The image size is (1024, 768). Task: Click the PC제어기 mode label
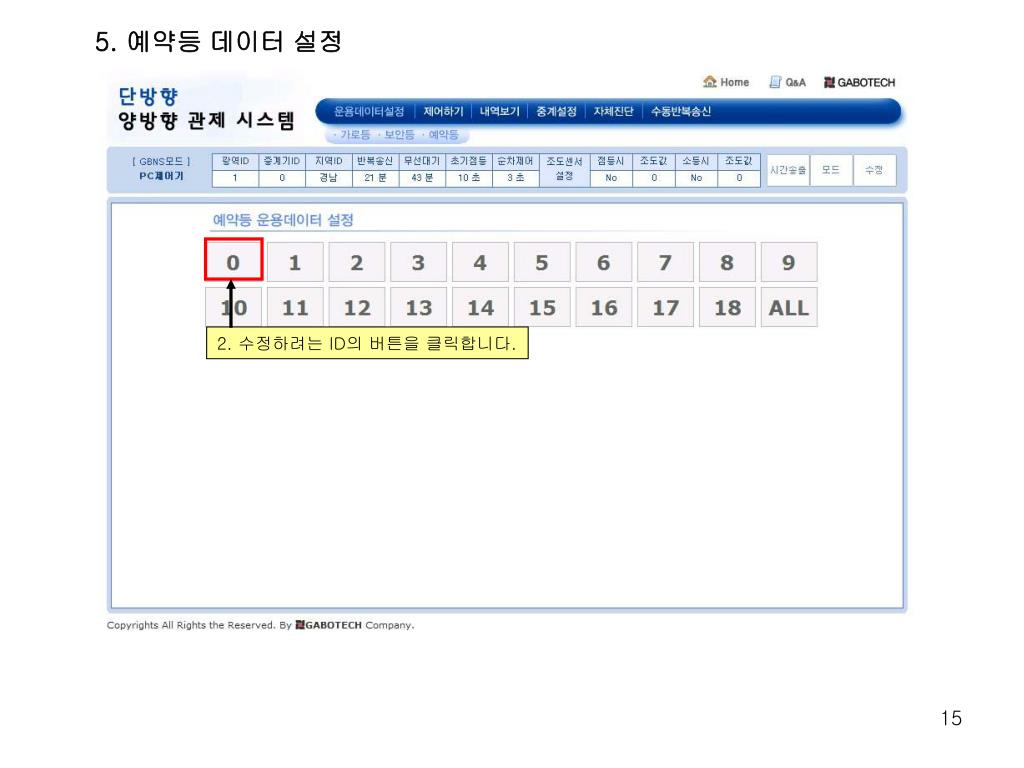tap(161, 176)
